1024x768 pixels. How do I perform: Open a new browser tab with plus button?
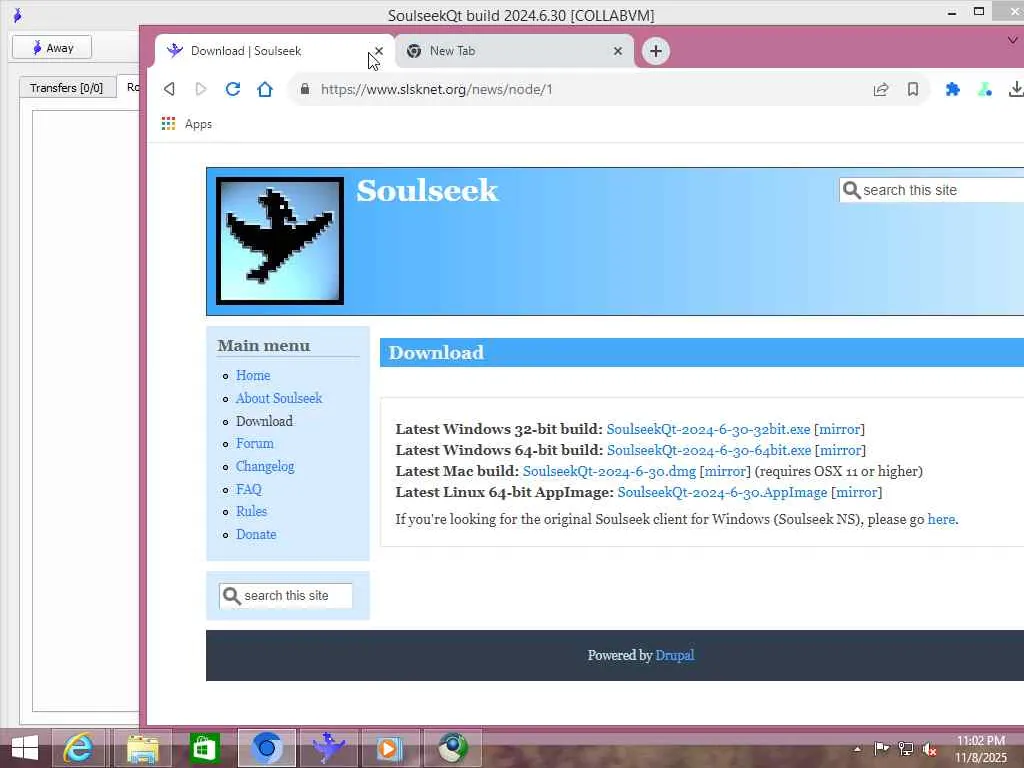tap(656, 51)
